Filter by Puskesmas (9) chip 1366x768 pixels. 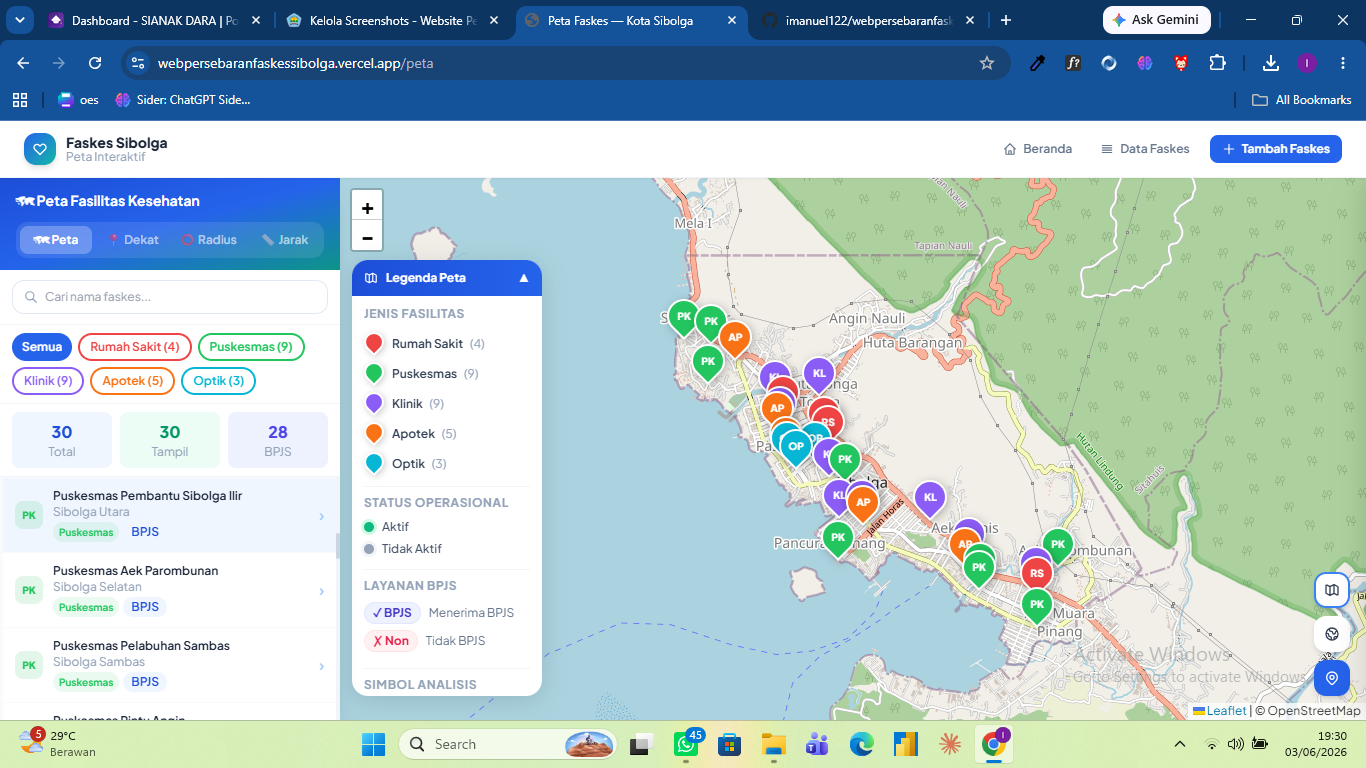click(251, 347)
